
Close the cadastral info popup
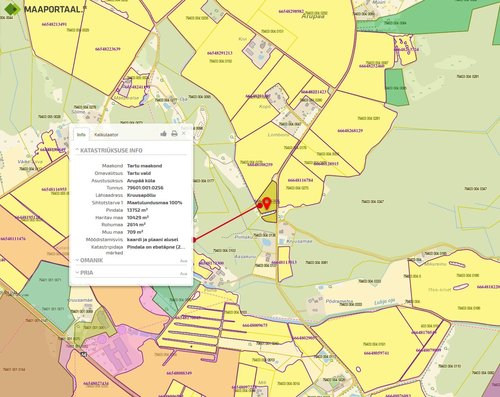click(x=184, y=133)
